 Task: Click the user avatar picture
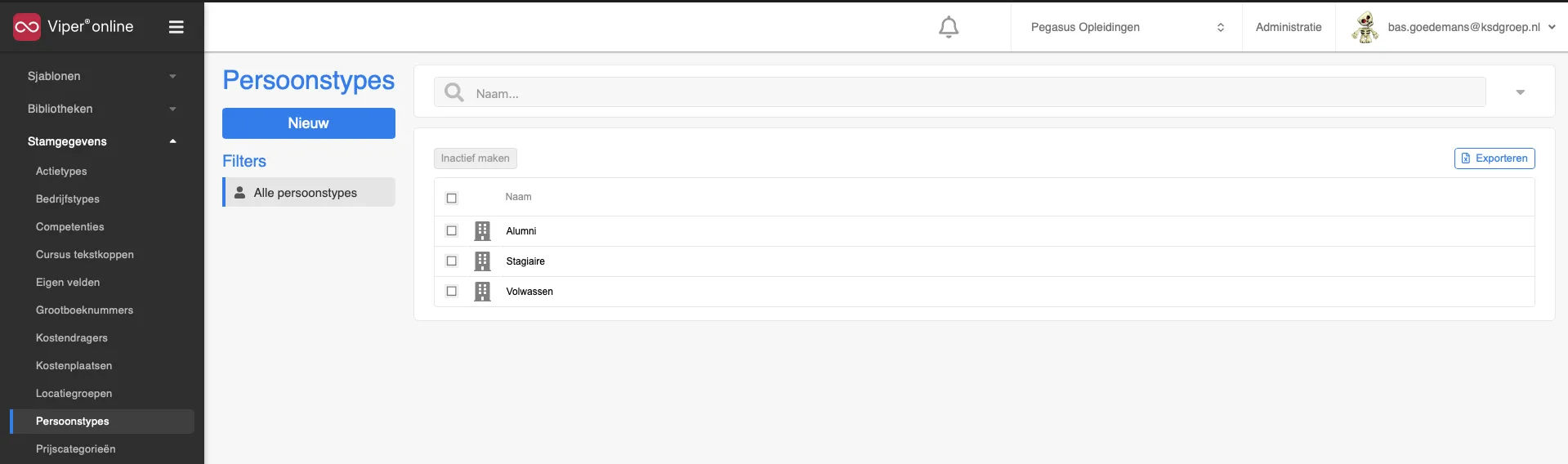(1365, 27)
